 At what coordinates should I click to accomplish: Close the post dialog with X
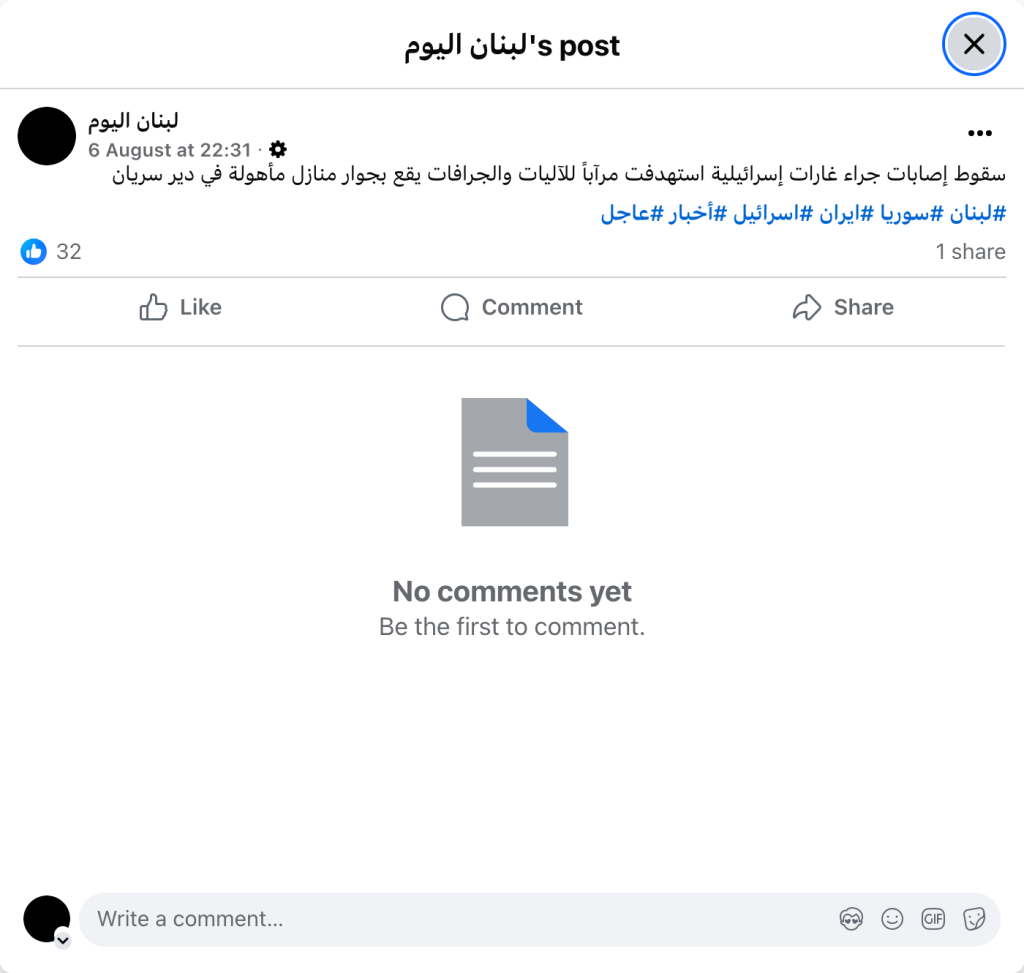[x=974, y=44]
